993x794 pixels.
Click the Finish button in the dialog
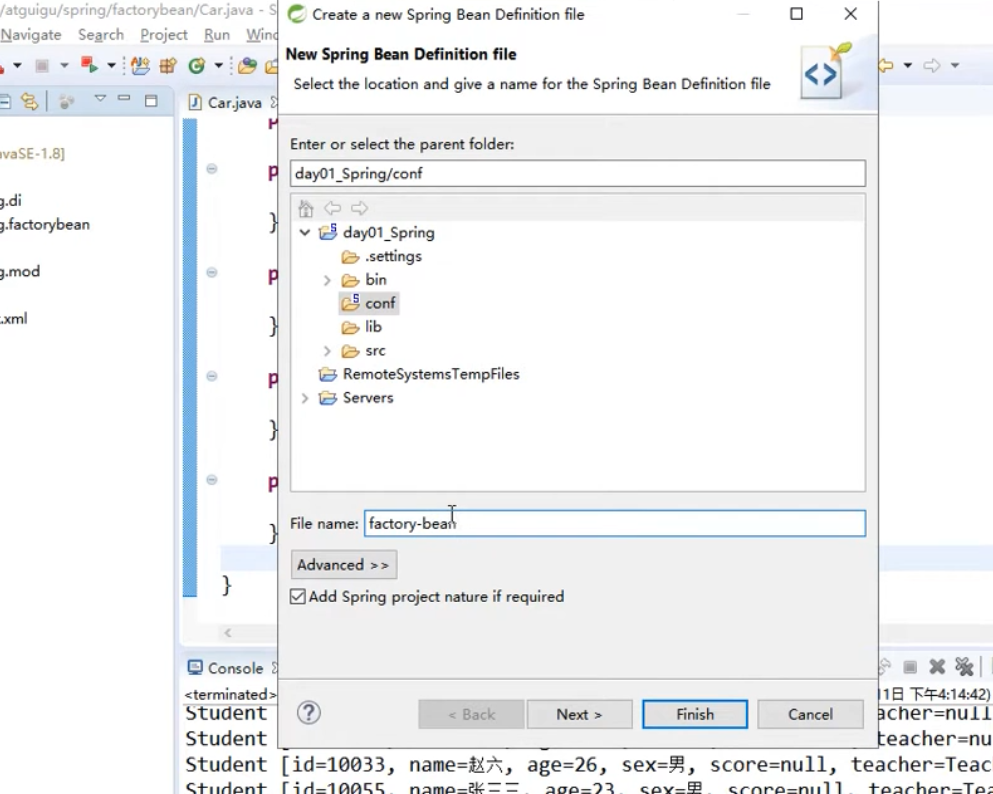[x=695, y=714]
